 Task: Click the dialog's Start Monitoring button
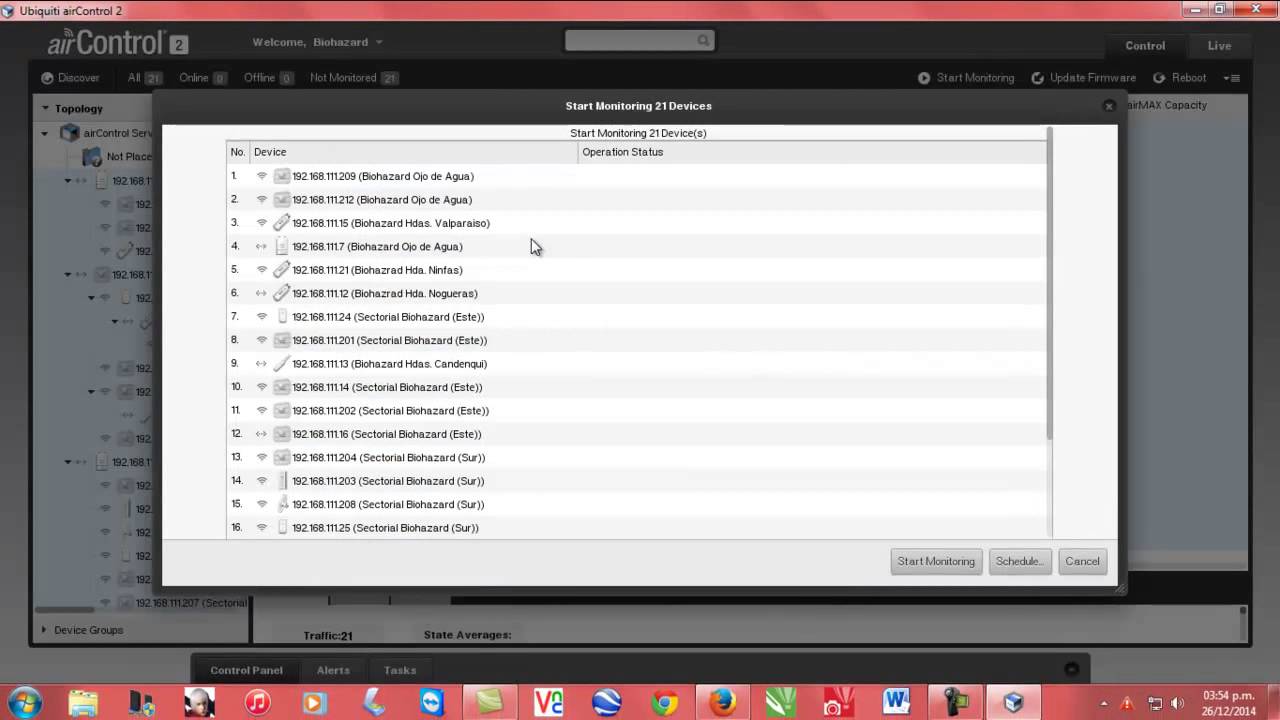936,561
